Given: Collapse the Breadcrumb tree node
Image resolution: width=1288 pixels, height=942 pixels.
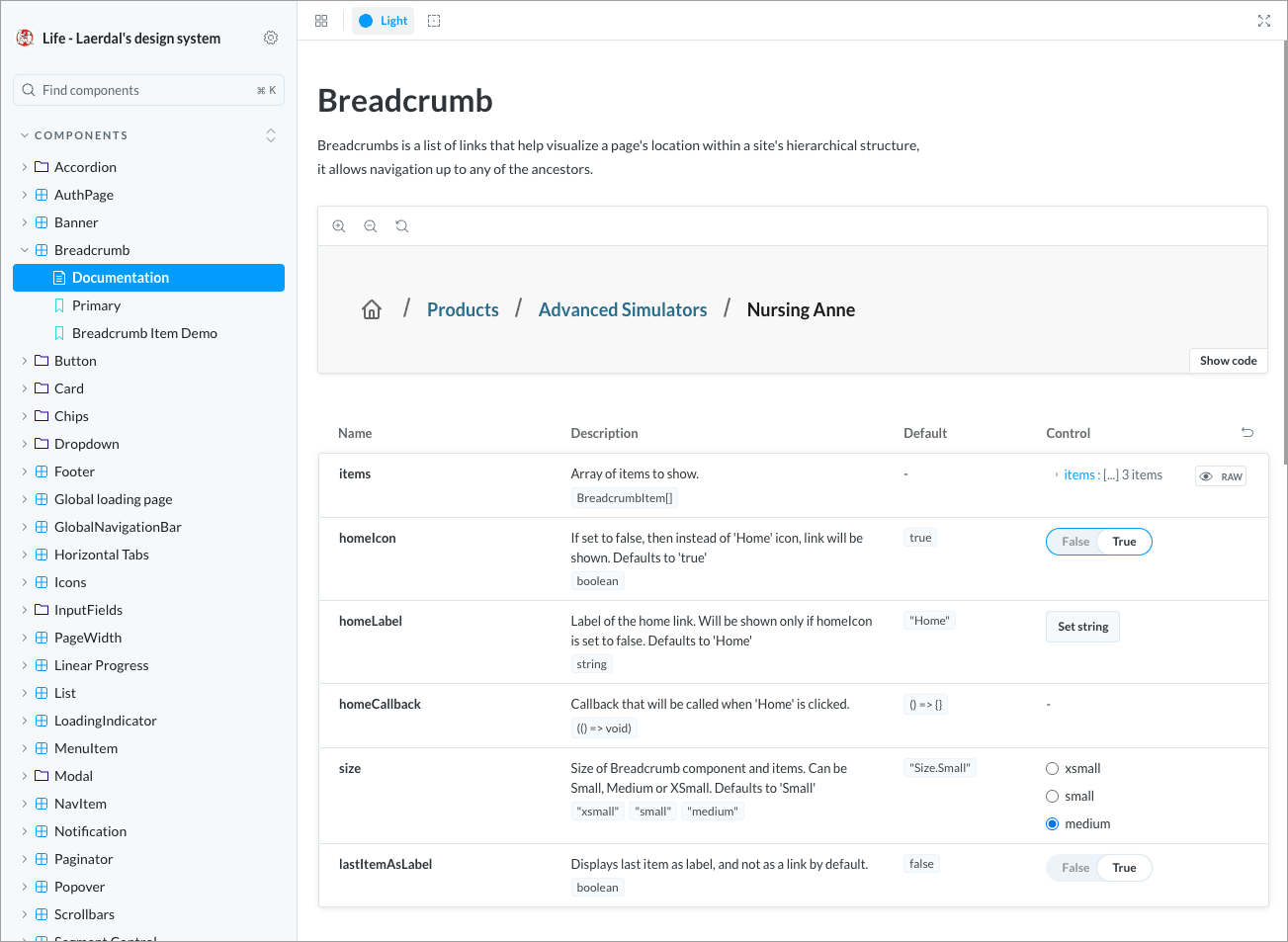Looking at the screenshot, I should pos(25,250).
